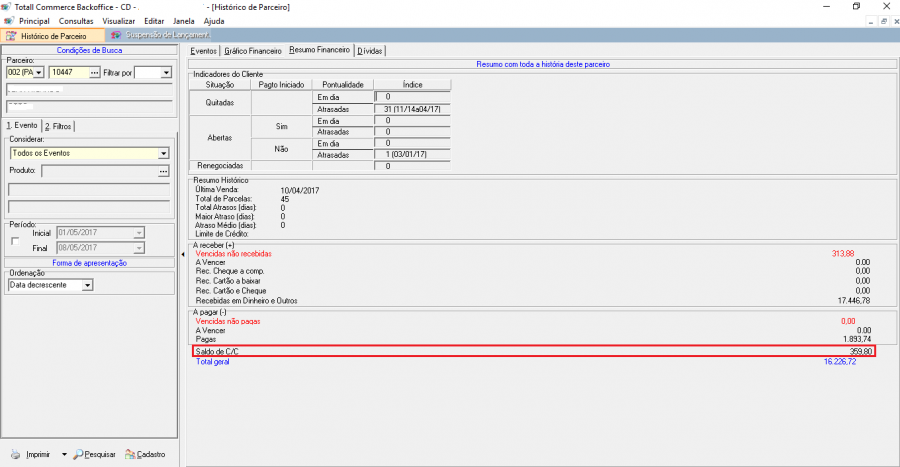Click the partner code field showing 10447

(68, 72)
